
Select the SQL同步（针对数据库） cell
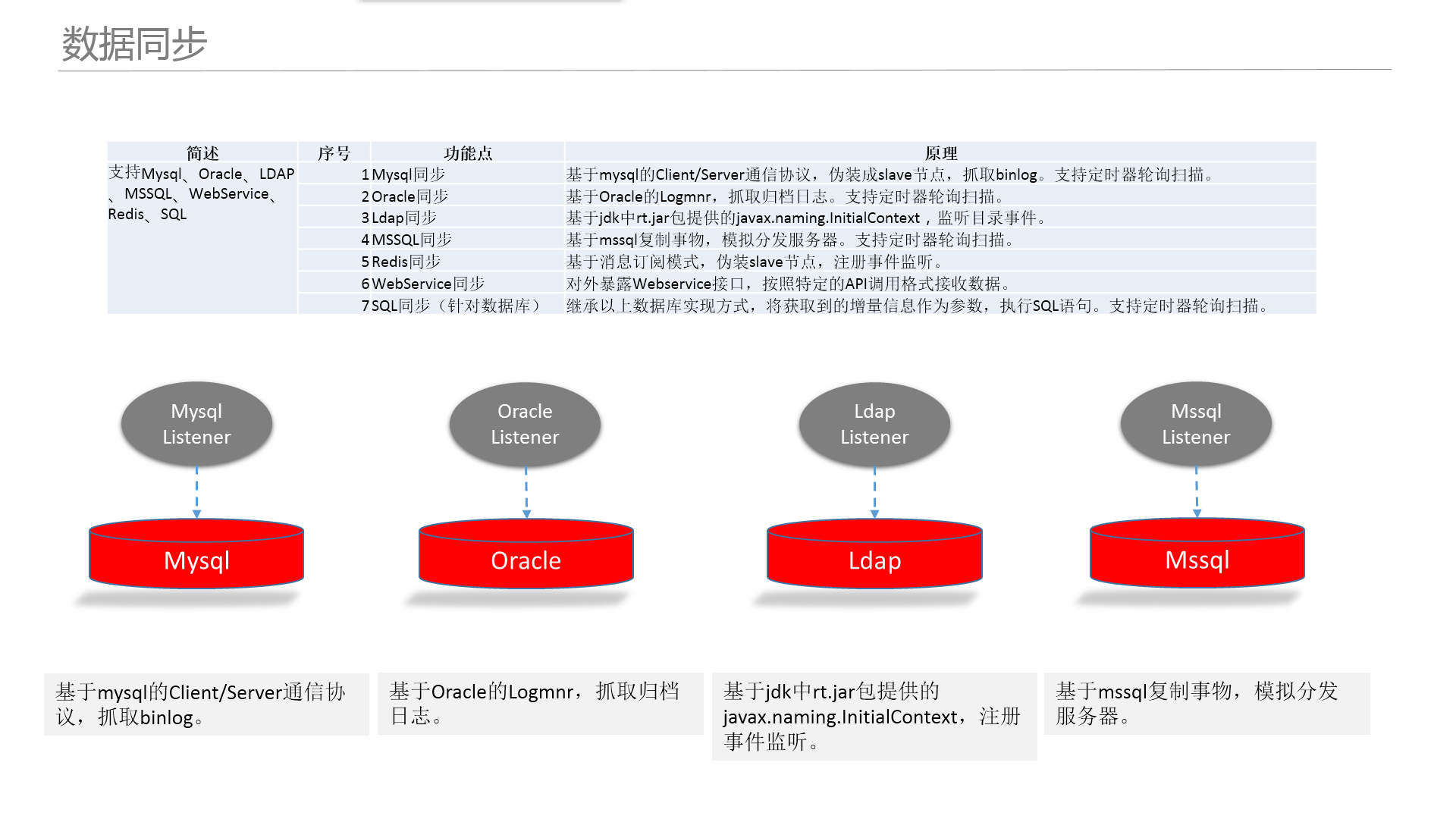[x=468, y=306]
